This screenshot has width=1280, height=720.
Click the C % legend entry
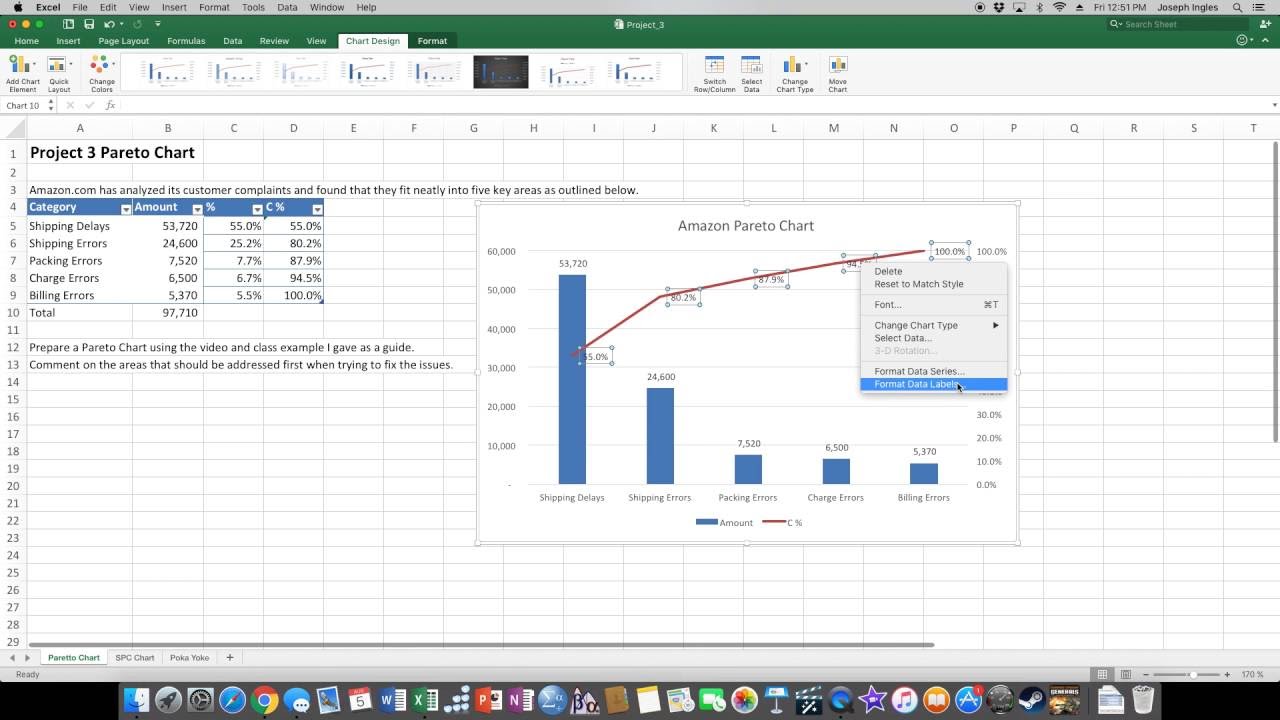pyautogui.click(x=782, y=523)
